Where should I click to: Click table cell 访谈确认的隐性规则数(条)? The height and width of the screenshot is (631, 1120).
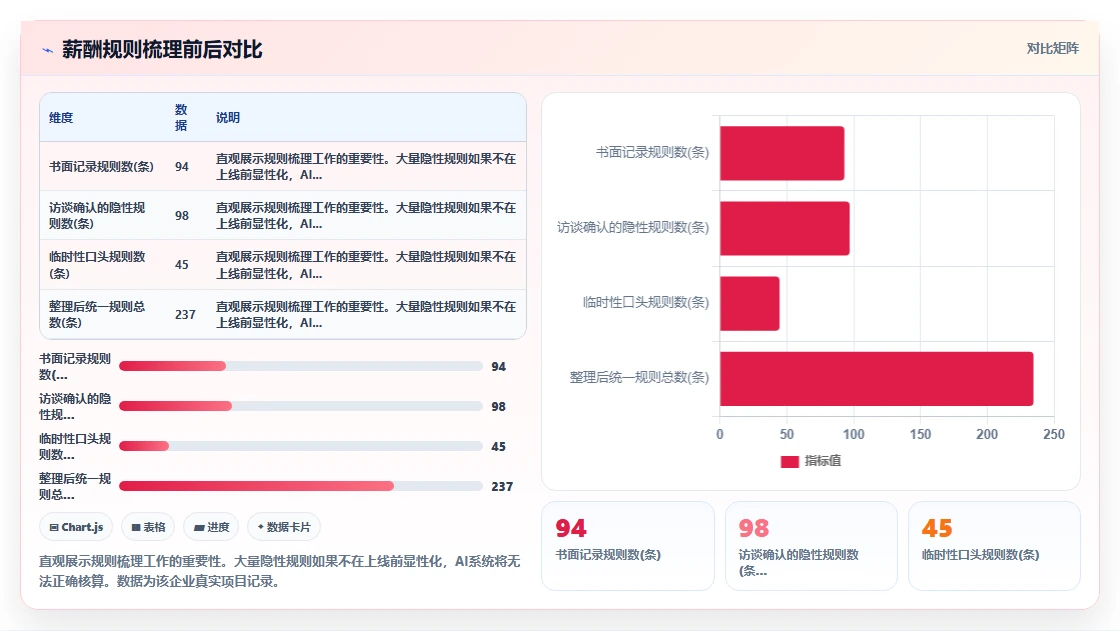pos(97,216)
